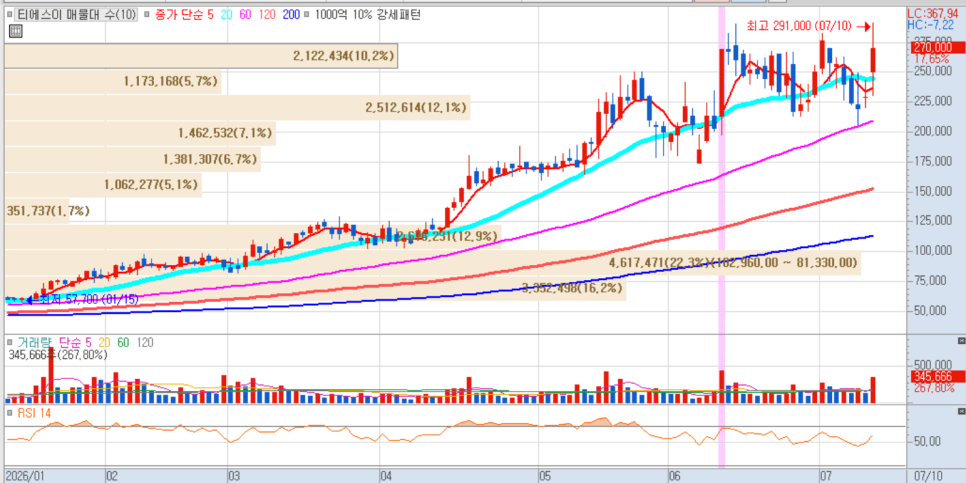Click the orange 20 legend in volume panel
The image size is (966, 483).
tap(105, 343)
